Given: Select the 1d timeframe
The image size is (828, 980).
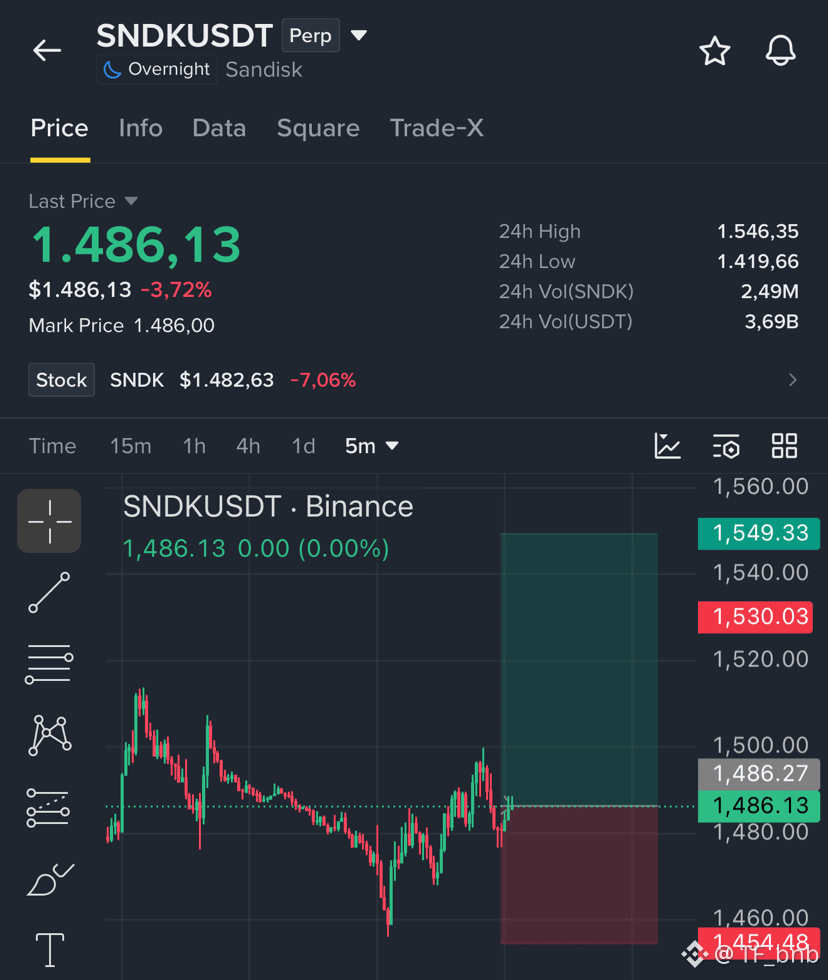Looking at the screenshot, I should (304, 446).
